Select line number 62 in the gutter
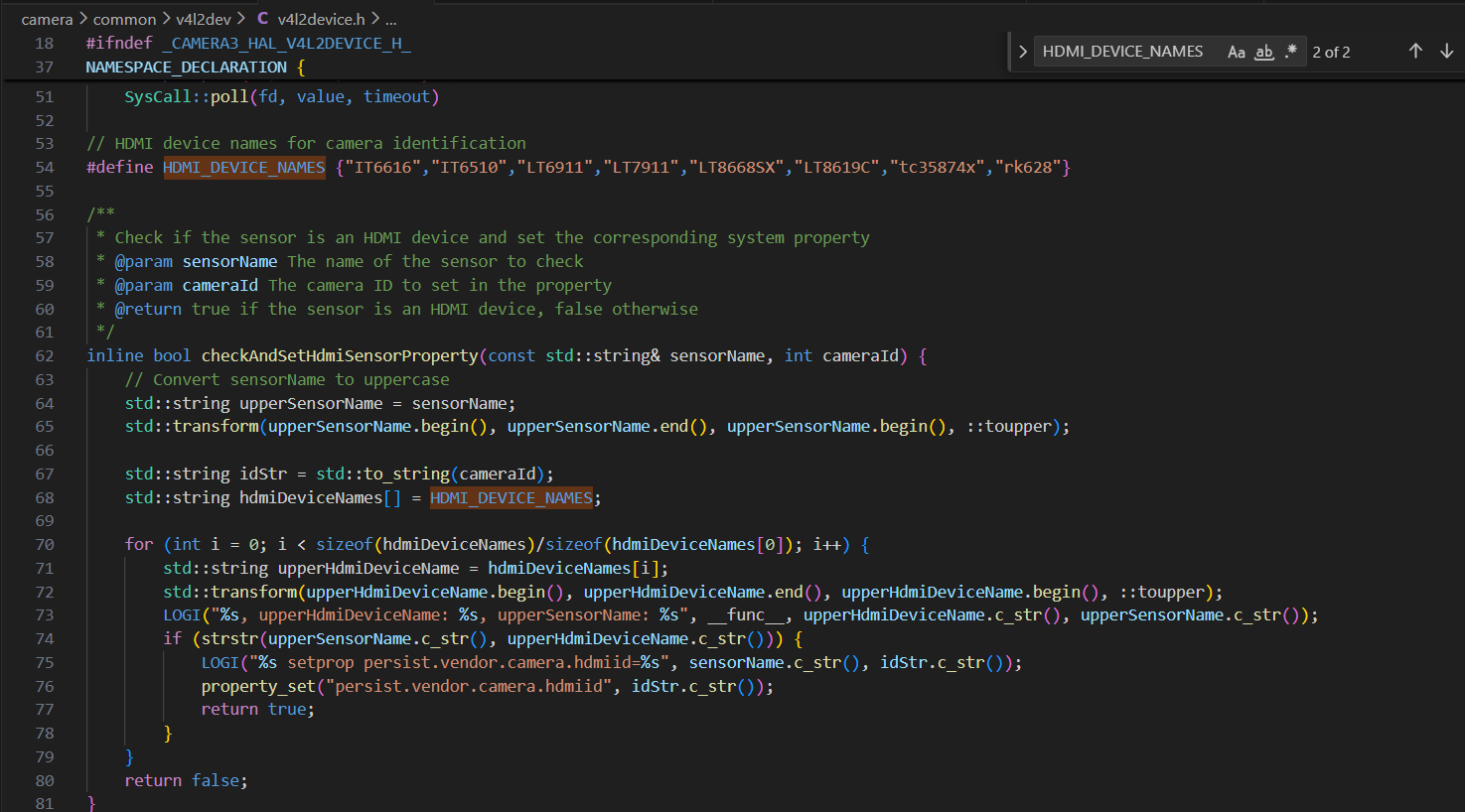Image resolution: width=1465 pixels, height=812 pixels. [45, 355]
